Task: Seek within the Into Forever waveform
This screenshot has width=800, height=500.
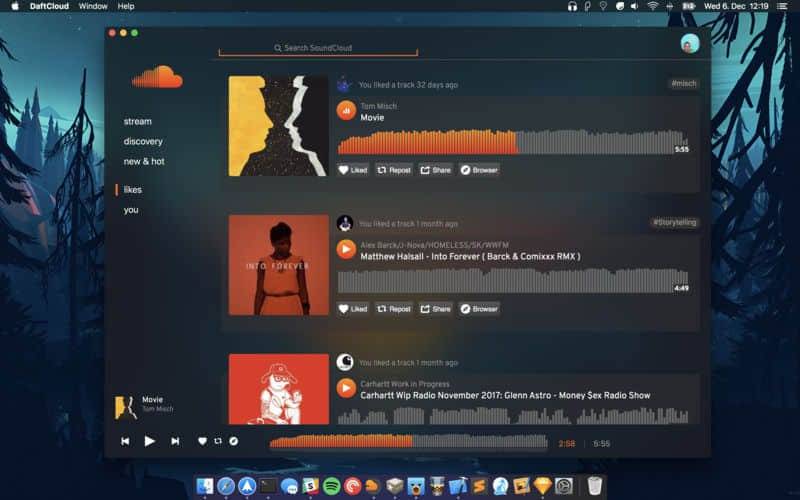Action: coord(513,281)
